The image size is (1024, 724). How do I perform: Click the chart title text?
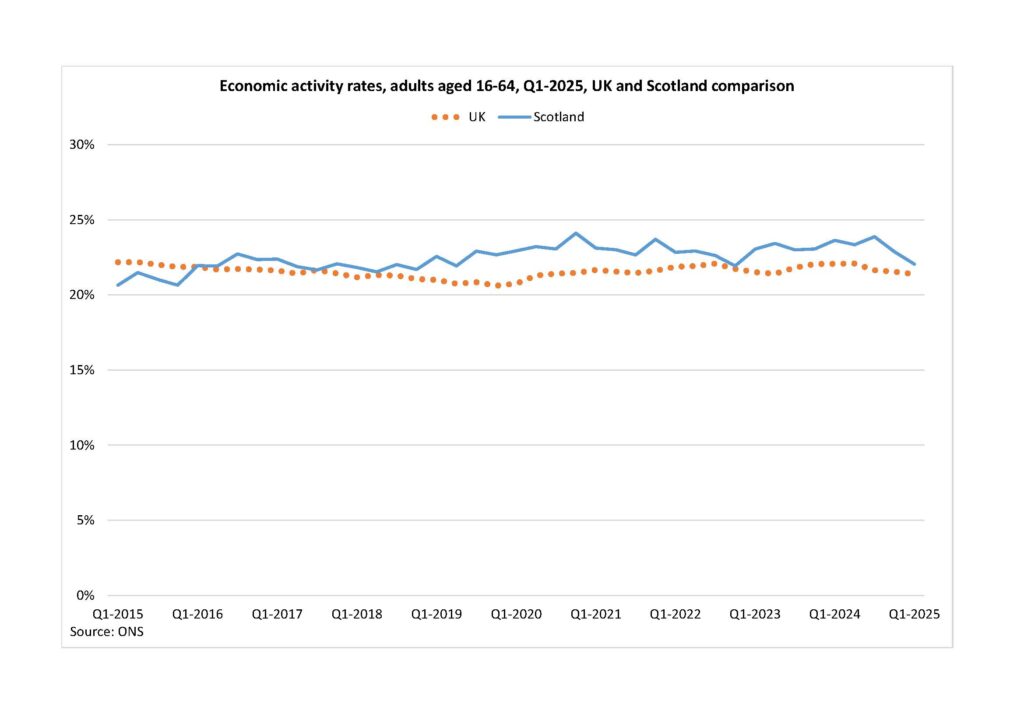click(x=507, y=86)
